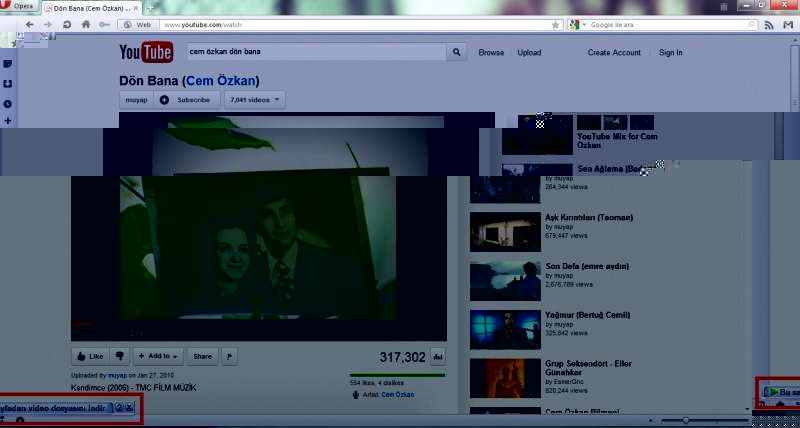
Task: Open the Opera Mail icon
Action: point(788,25)
